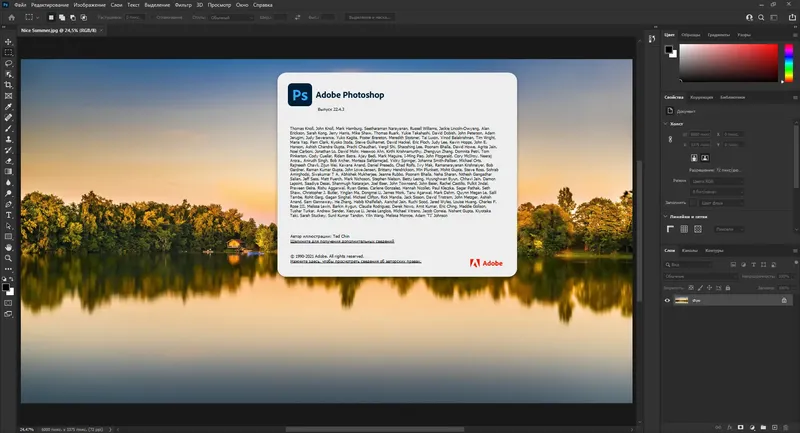Select the Frame tool
This screenshot has width=800, height=433.
(x=8, y=96)
